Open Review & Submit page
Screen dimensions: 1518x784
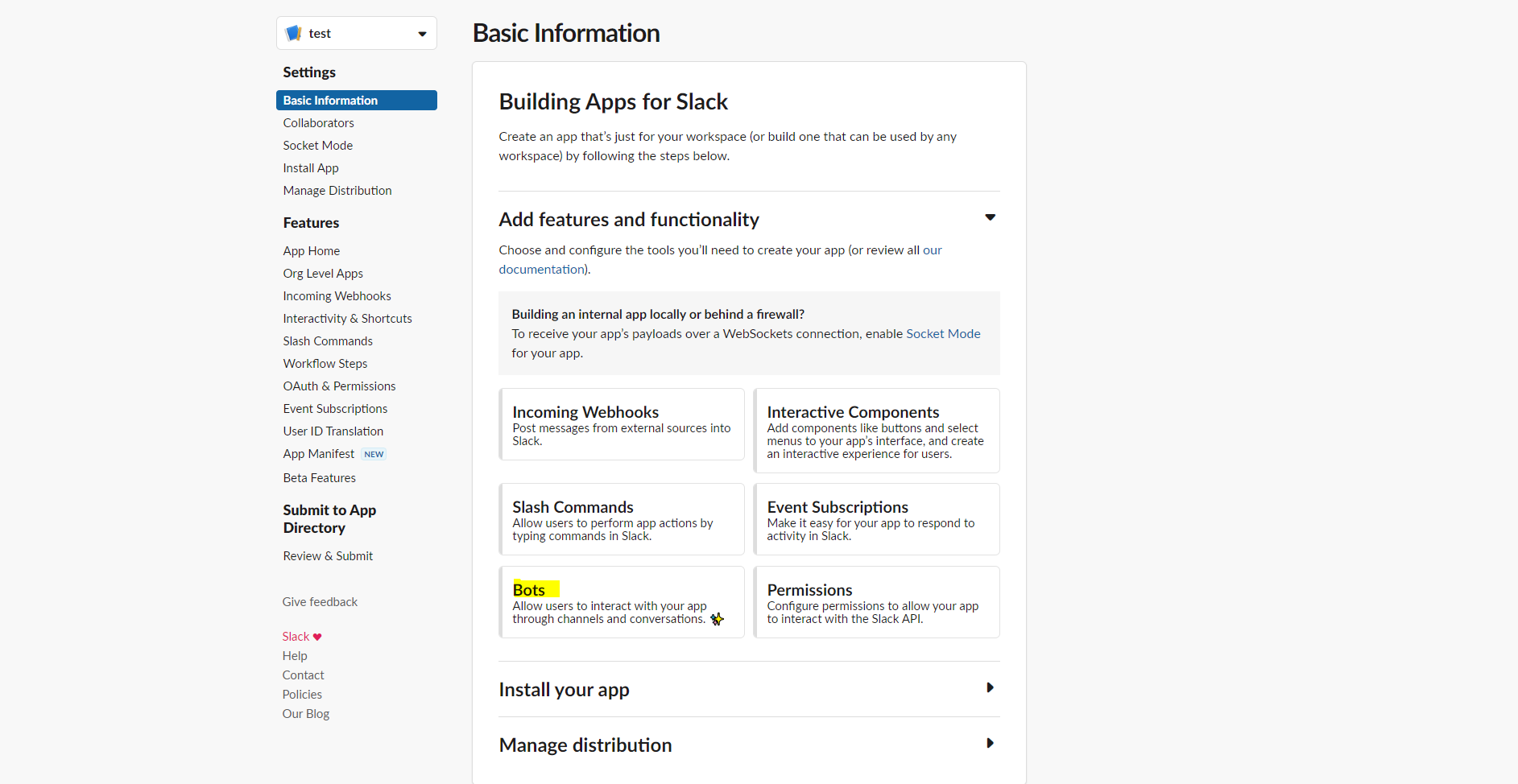[328, 555]
